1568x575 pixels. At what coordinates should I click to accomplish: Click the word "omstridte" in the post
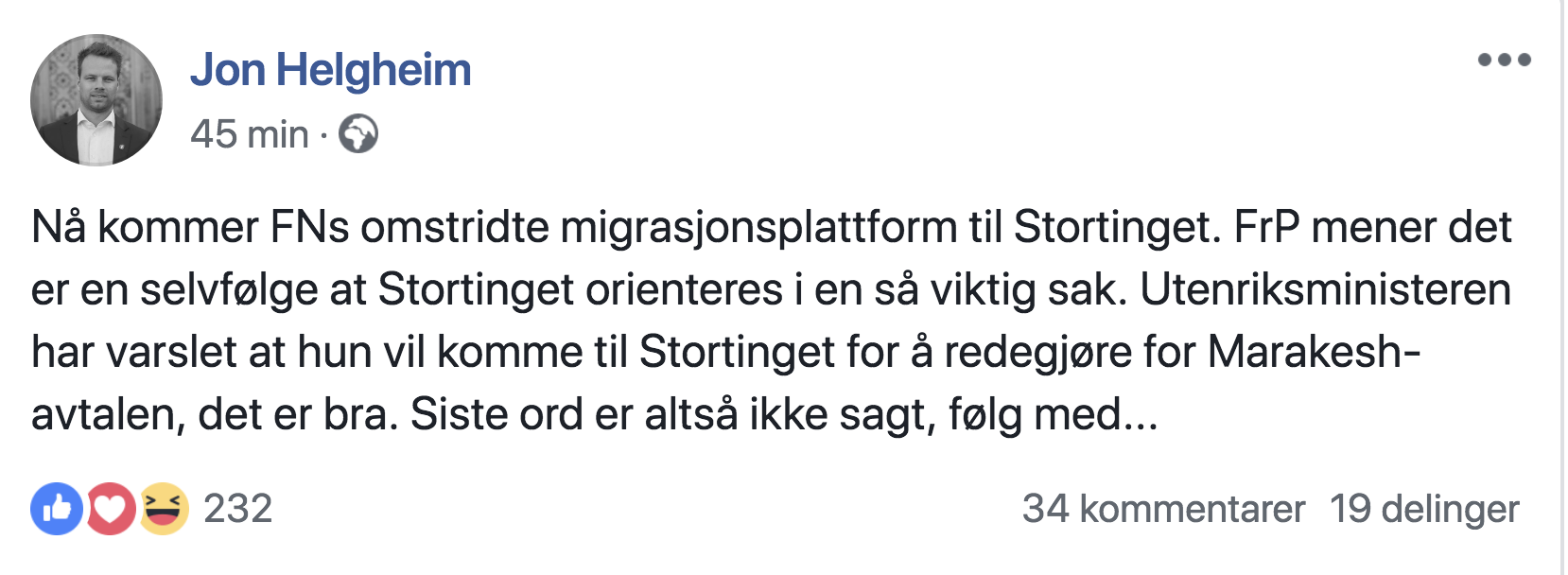455,228
